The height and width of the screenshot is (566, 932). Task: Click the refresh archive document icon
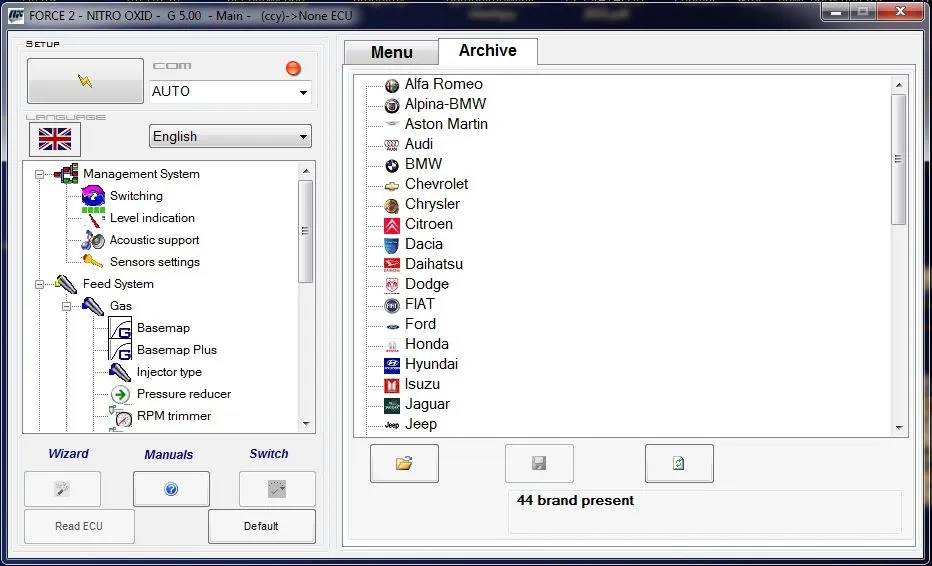[678, 463]
